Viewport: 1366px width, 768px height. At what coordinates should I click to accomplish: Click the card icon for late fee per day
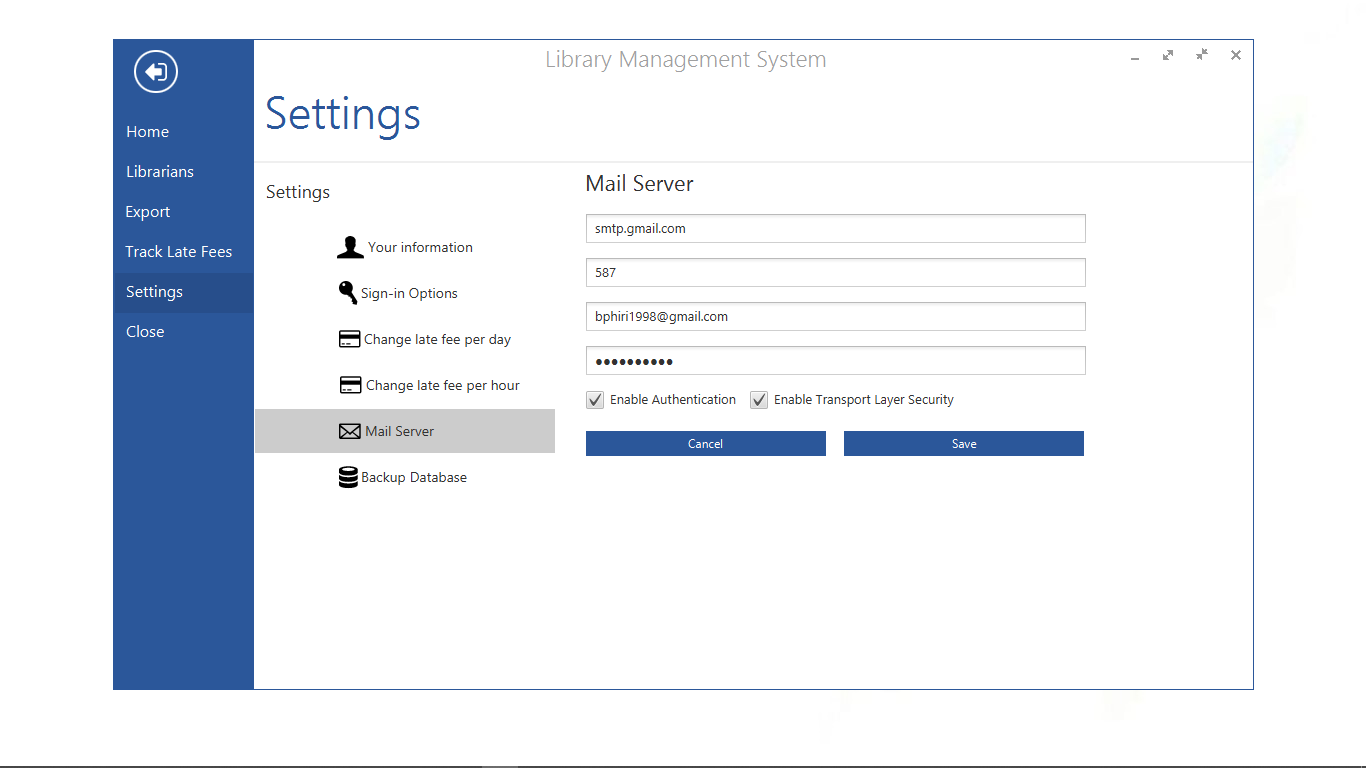349,338
